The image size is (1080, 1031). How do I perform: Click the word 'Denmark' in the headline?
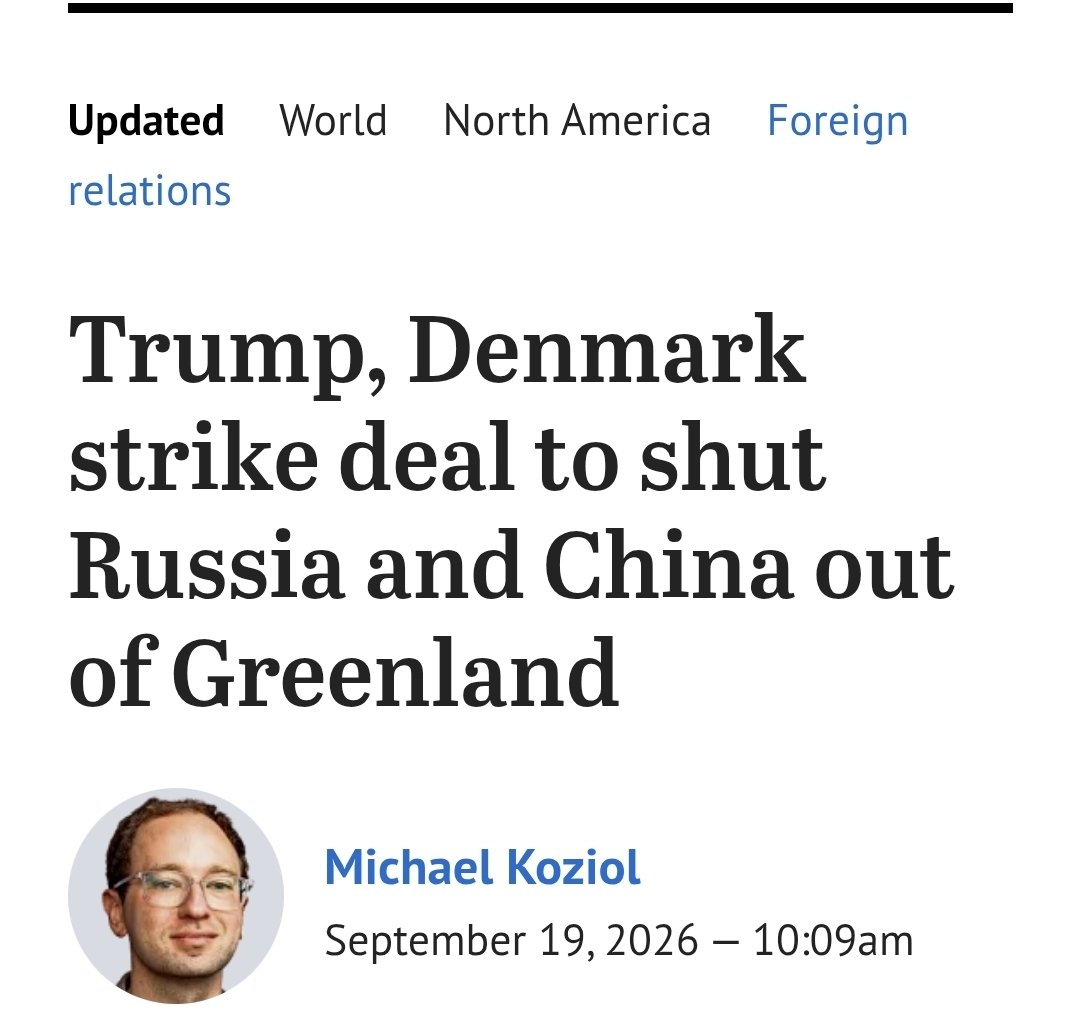(x=607, y=348)
